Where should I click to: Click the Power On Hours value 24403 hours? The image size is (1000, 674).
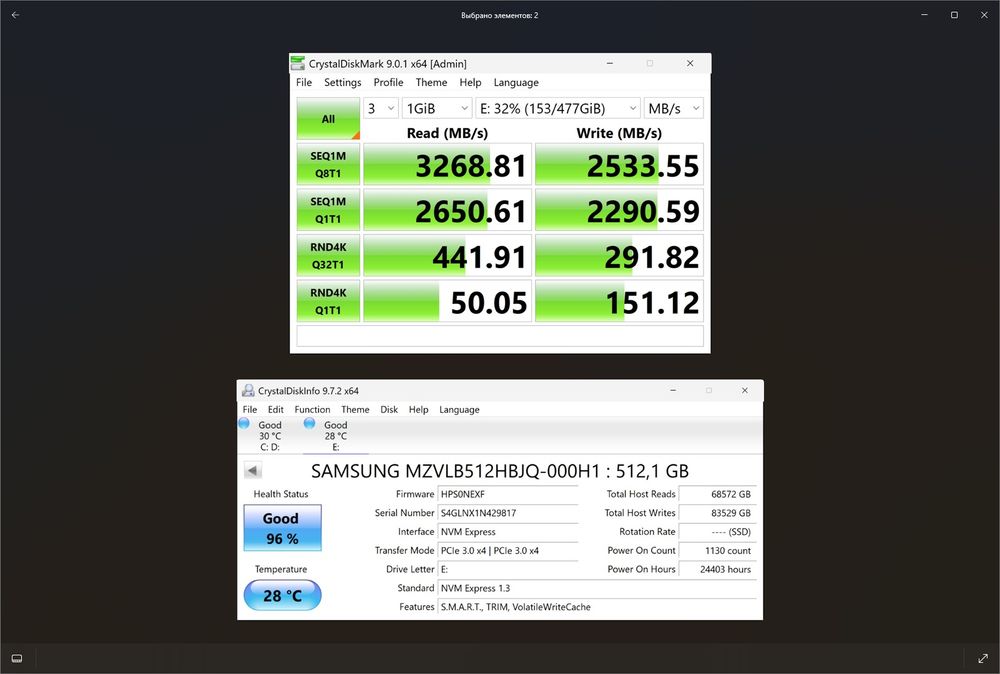[x=717, y=569]
